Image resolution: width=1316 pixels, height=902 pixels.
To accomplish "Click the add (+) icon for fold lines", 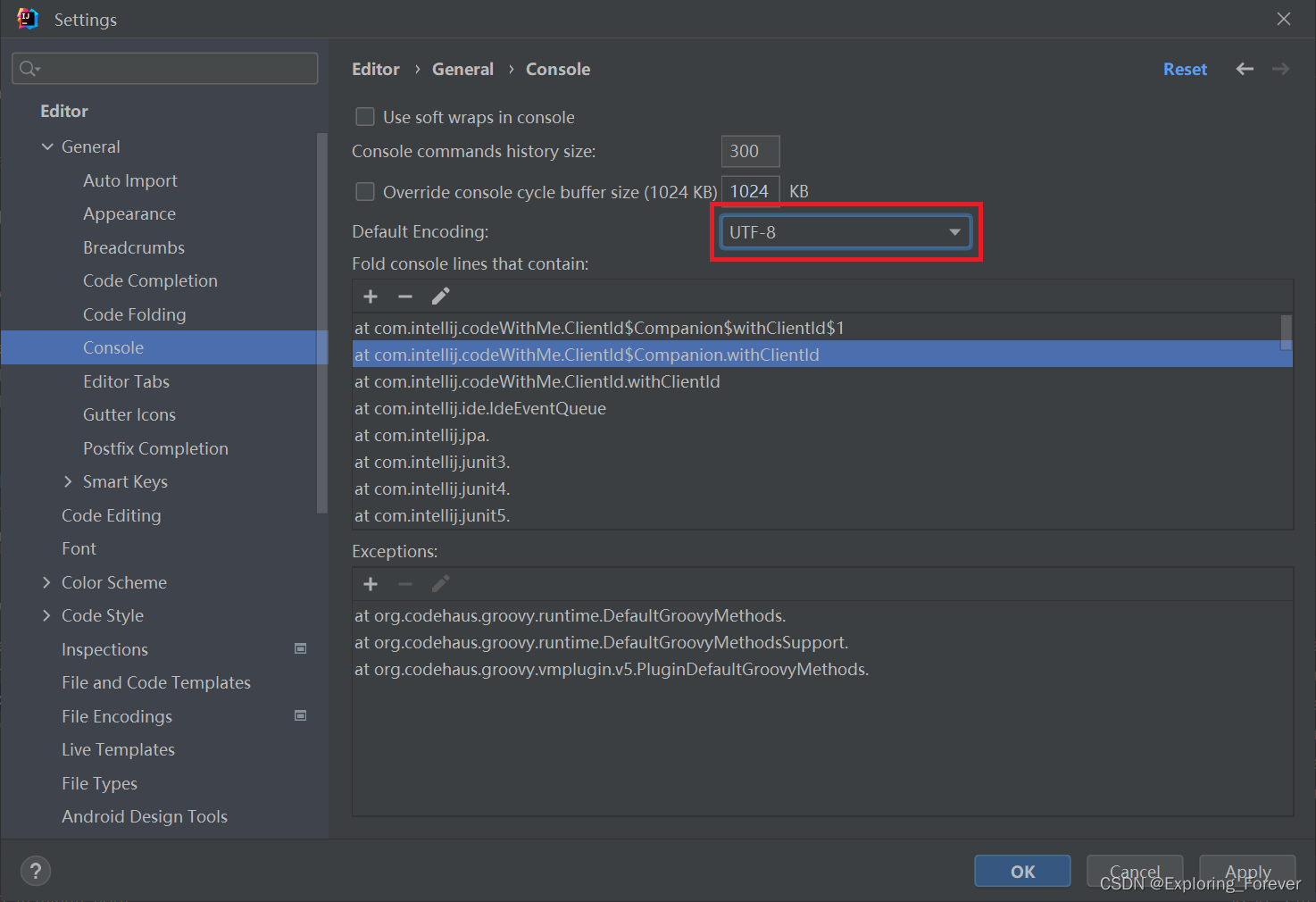I will (371, 296).
